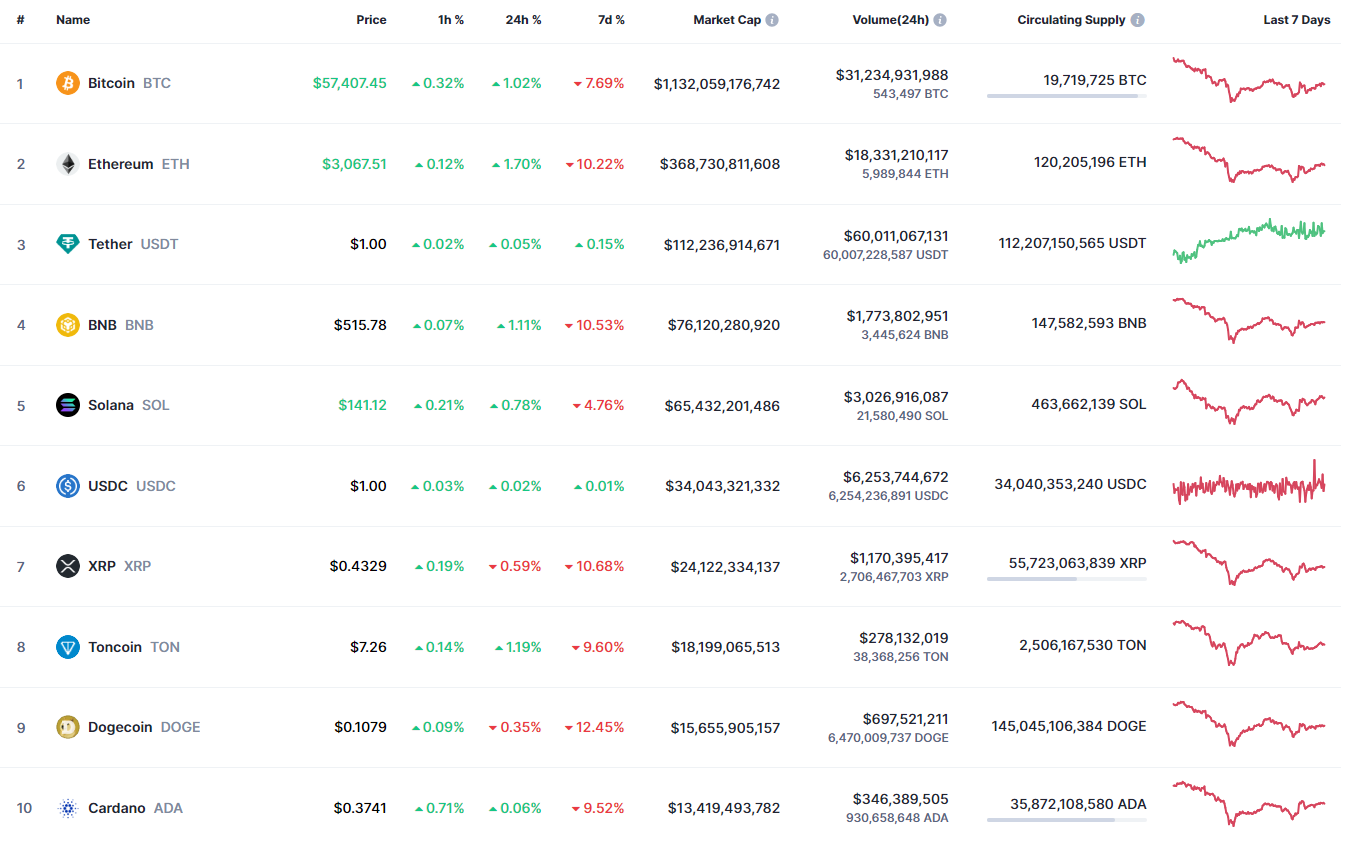This screenshot has width=1353, height=845.
Task: Sort table by Name column header
Action: point(73,20)
